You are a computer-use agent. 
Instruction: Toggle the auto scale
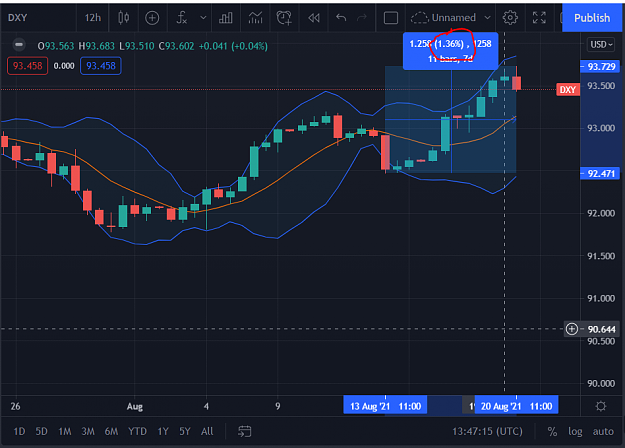pos(603,431)
